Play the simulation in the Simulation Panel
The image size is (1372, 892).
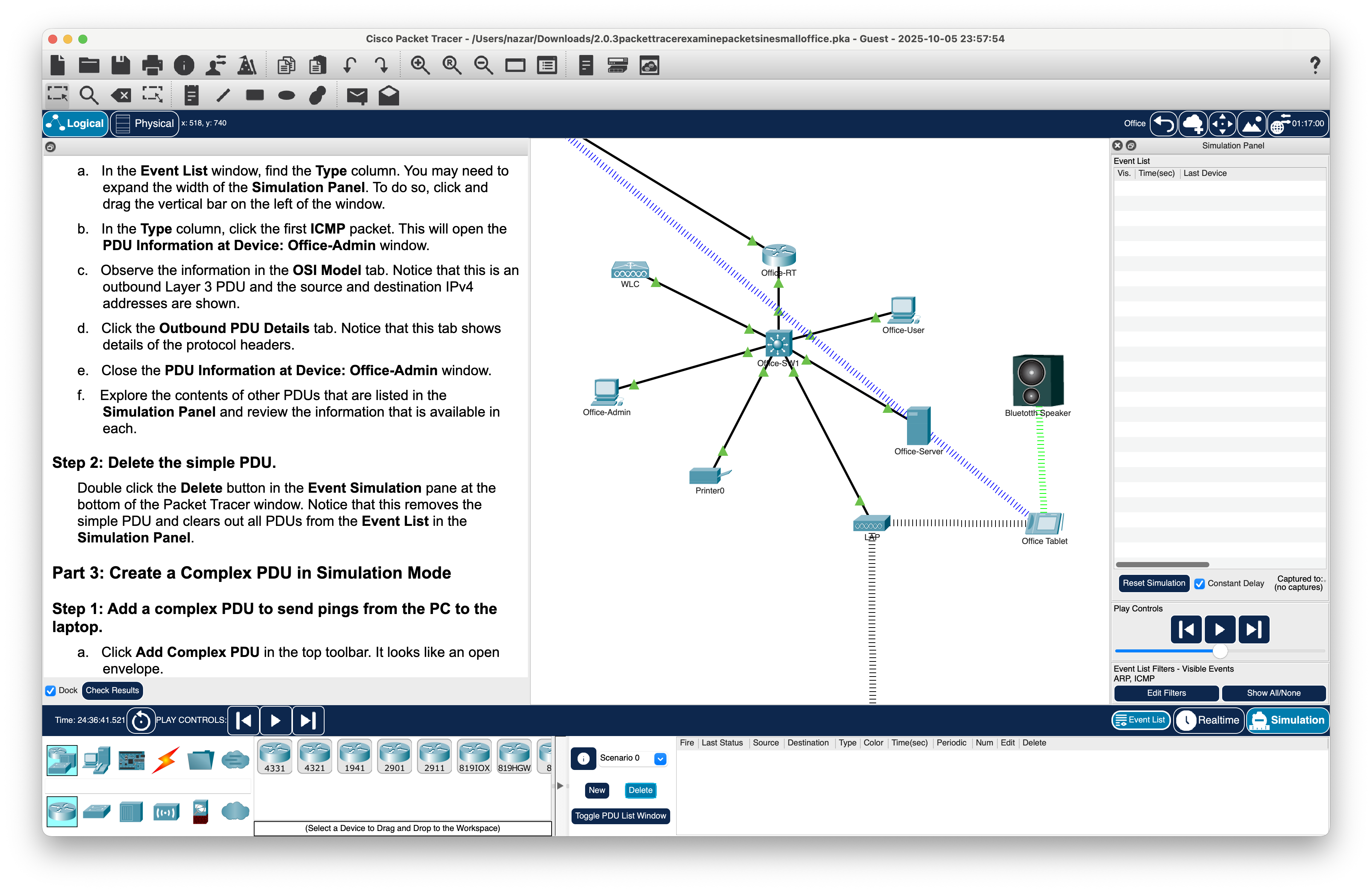click(x=1220, y=630)
